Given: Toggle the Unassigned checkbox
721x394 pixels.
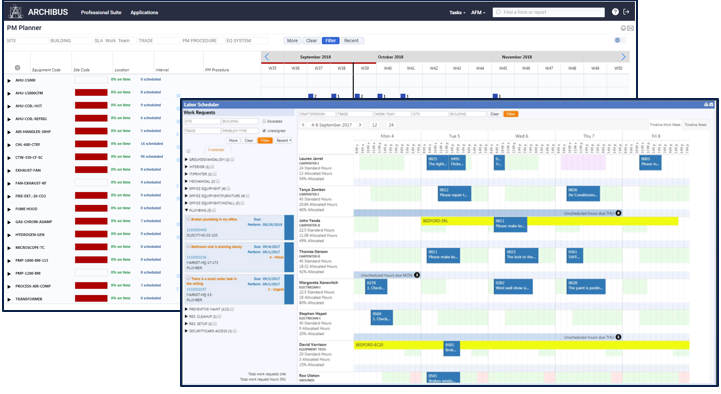Looking at the screenshot, I should point(264,131).
